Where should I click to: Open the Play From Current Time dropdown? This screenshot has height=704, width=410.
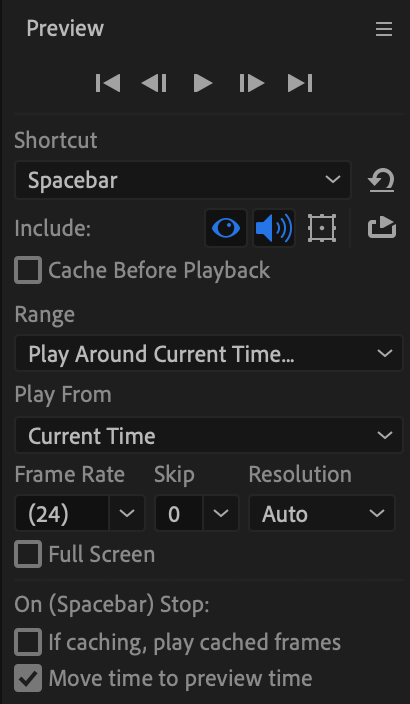tap(209, 435)
